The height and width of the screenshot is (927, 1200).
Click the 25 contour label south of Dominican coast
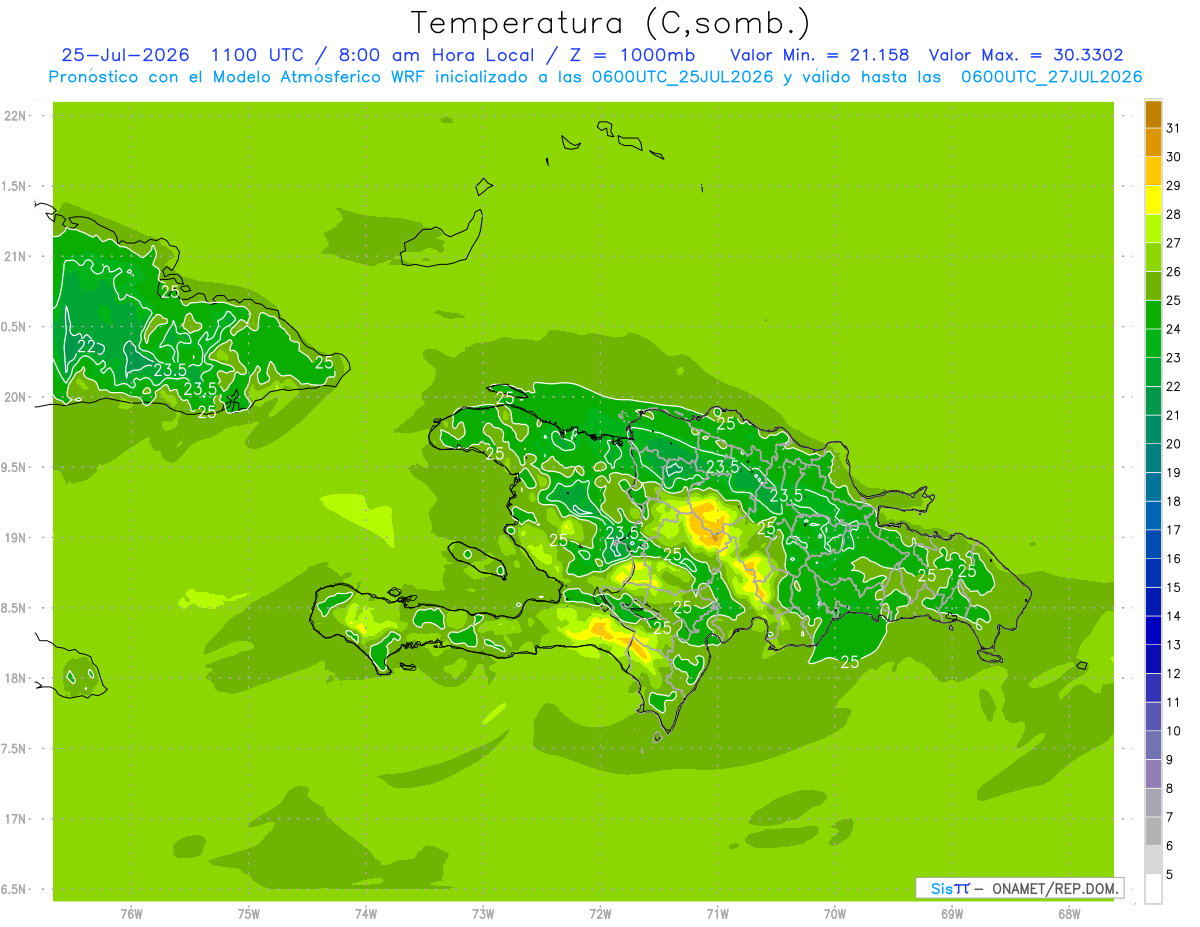pyautogui.click(x=850, y=661)
